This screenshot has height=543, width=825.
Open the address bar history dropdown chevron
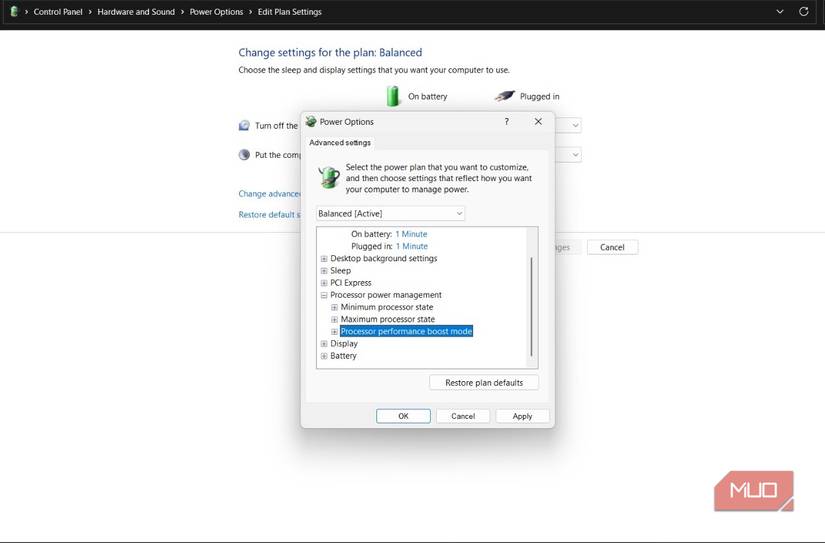coord(780,12)
